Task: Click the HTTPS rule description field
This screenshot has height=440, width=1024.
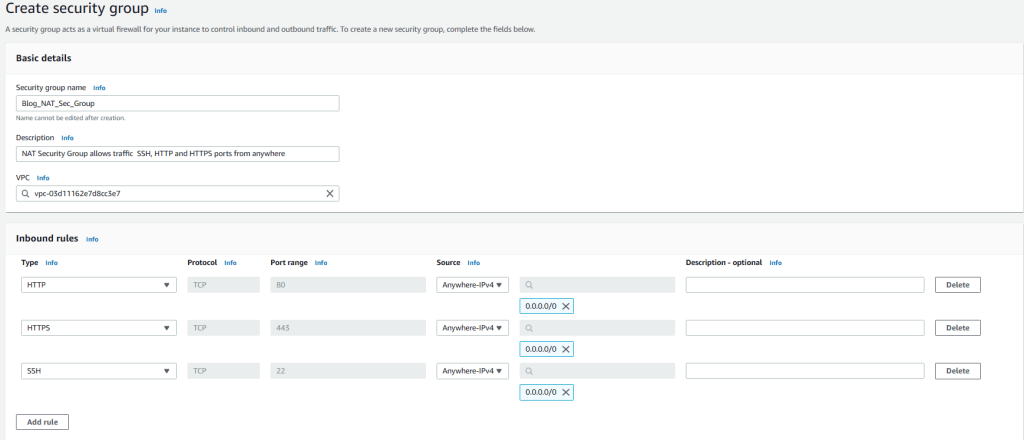Action: [804, 328]
